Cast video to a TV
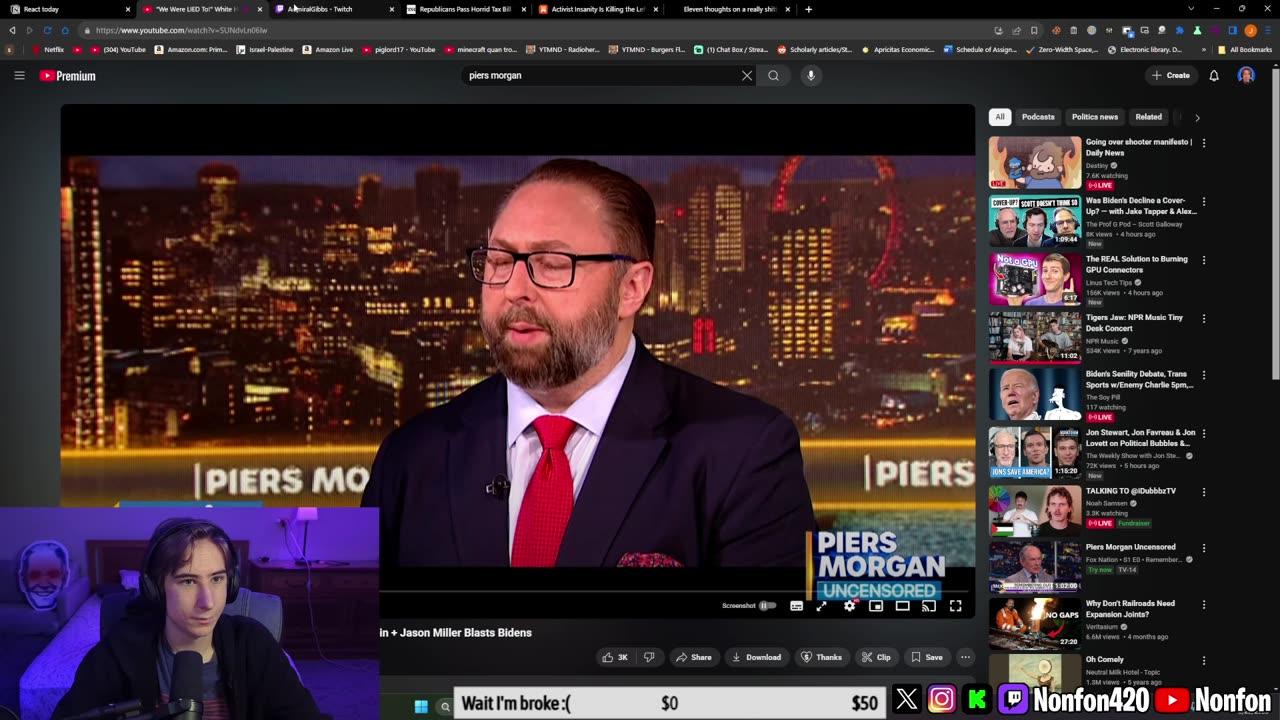Image resolution: width=1280 pixels, height=720 pixels. pyautogui.click(x=928, y=605)
